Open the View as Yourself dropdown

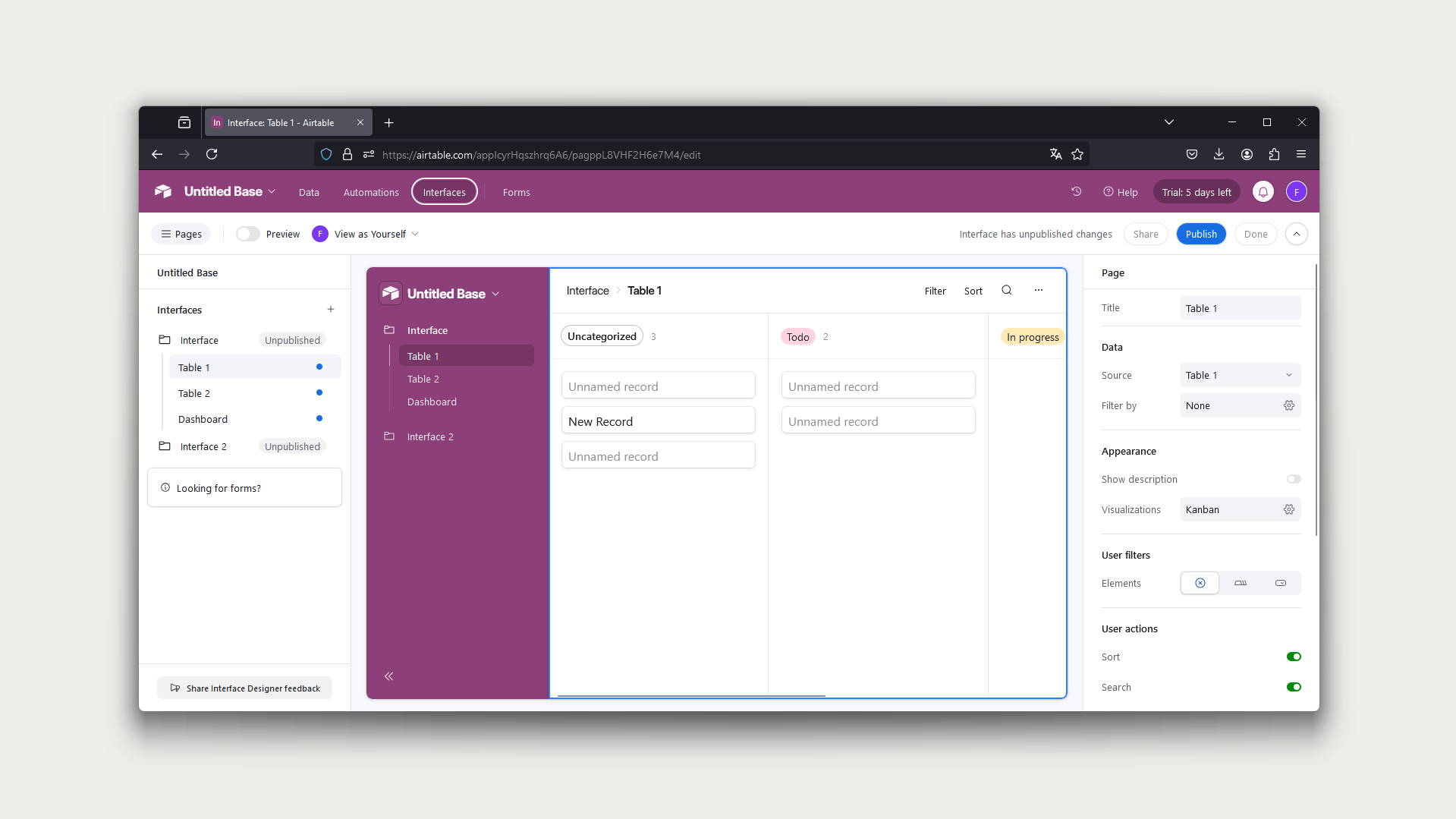coord(366,234)
